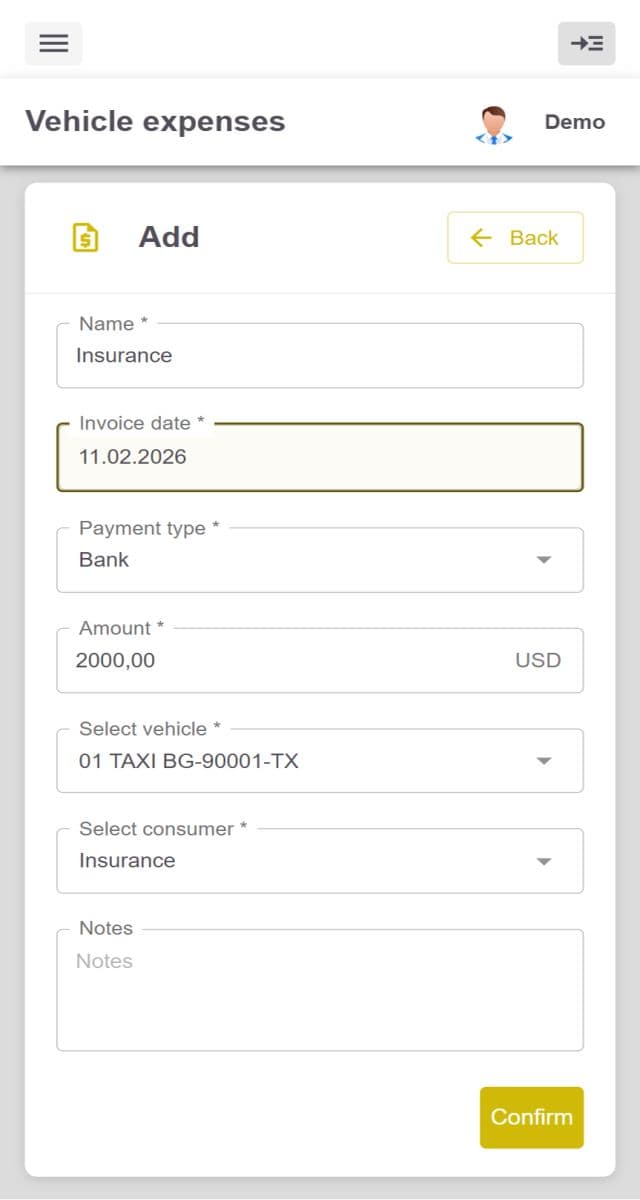Click inside the empty Notes text area
Image resolution: width=640 pixels, height=1200 pixels.
[320, 990]
